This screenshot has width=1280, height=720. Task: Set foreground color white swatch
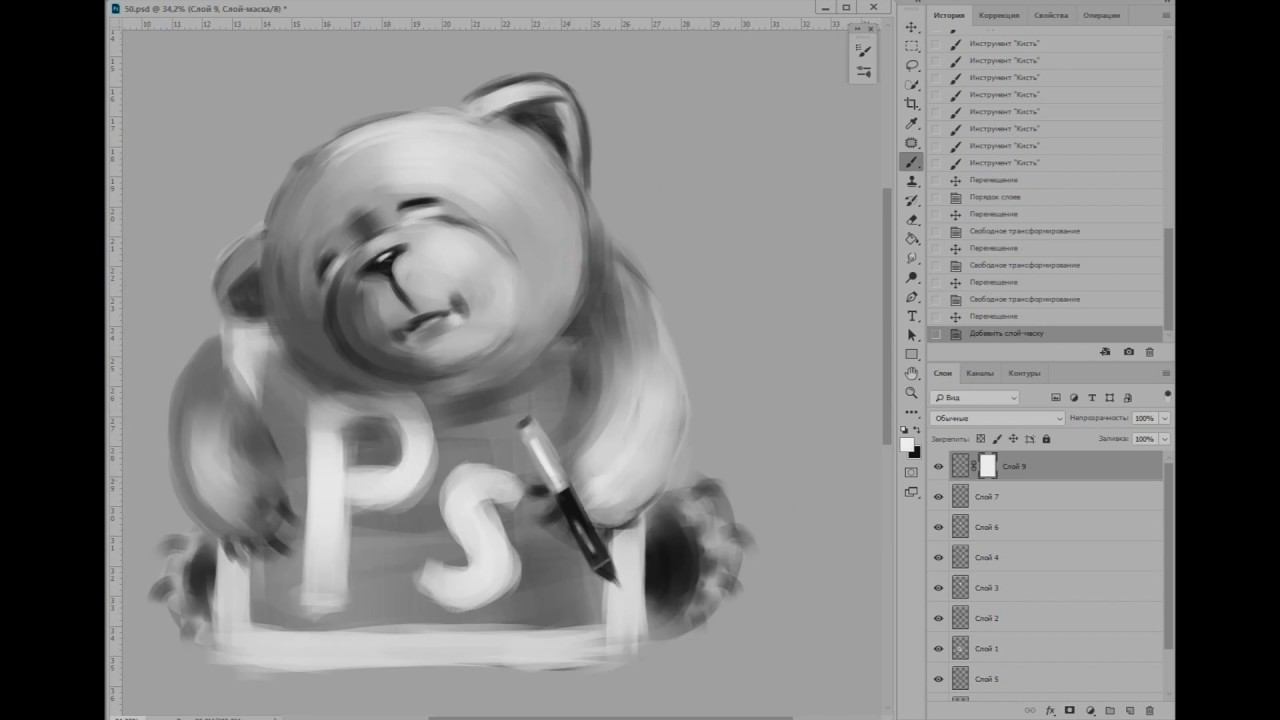pos(907,444)
